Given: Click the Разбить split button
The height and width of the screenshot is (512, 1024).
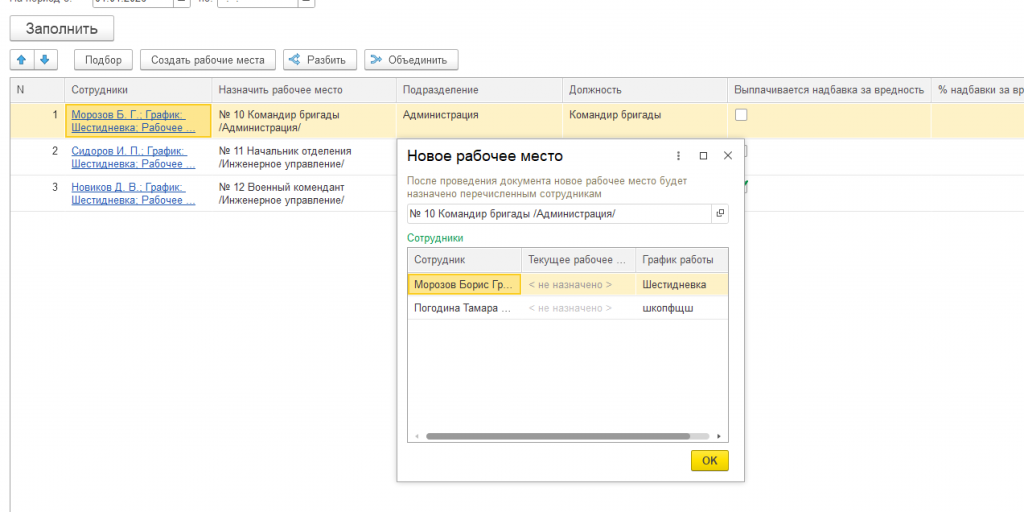Looking at the screenshot, I should pos(319,60).
